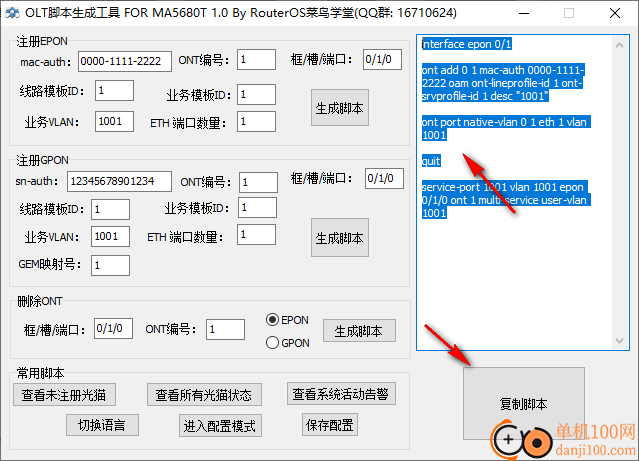Click 生成脚本 in the 注册GPON section
The width and height of the screenshot is (639, 461).
(x=340, y=238)
